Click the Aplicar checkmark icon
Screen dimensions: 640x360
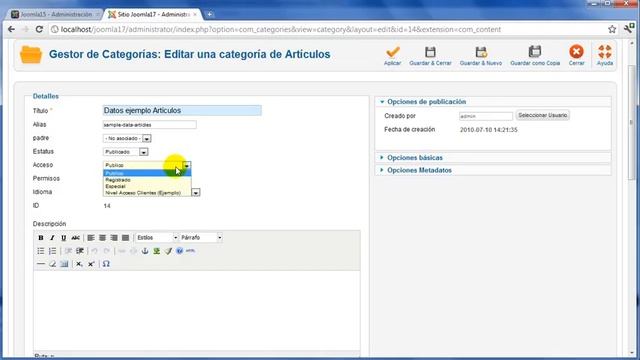393,52
